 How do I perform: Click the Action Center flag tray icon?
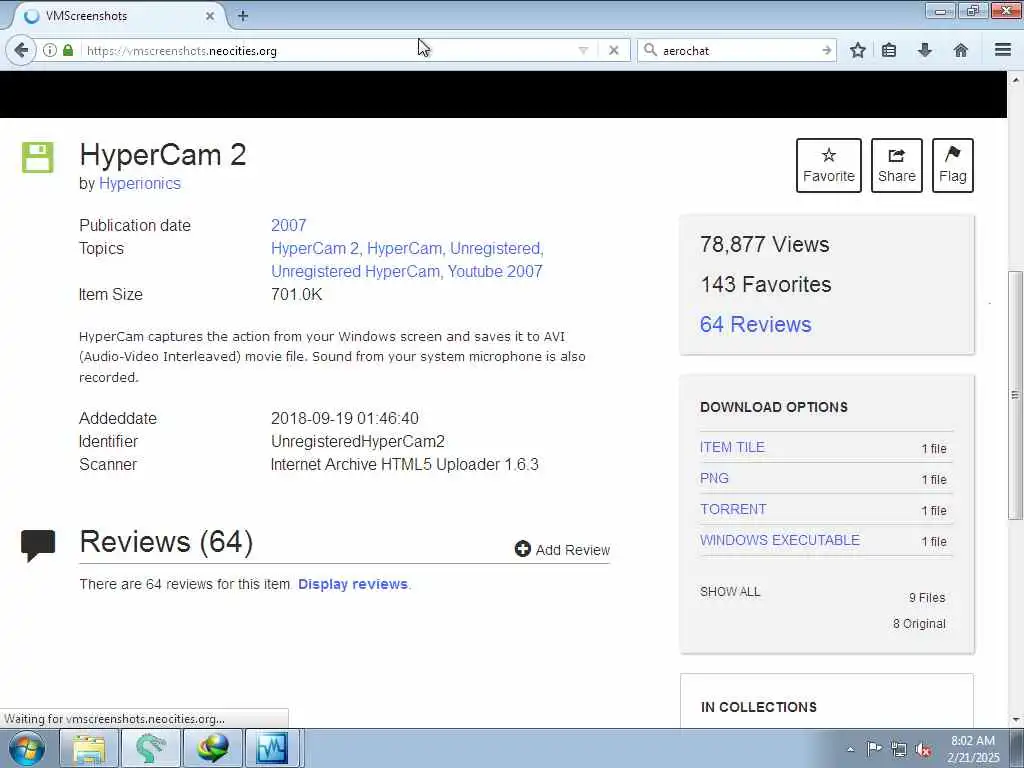[x=874, y=748]
